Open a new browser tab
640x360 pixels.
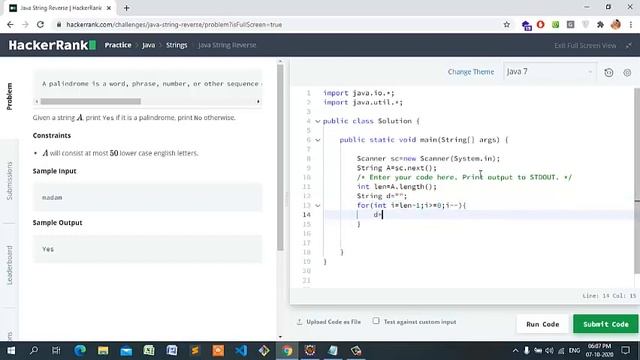(127, 8)
